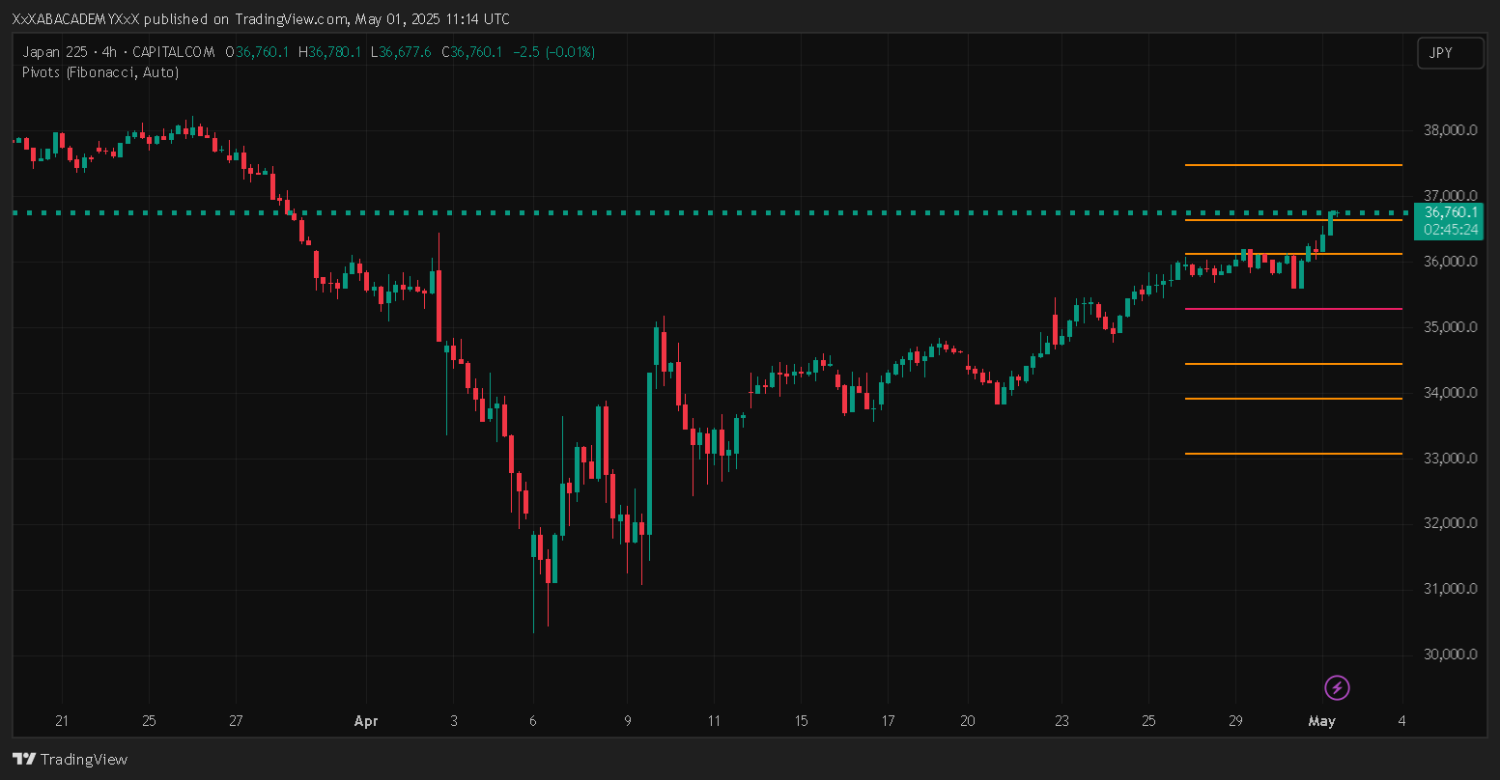This screenshot has width=1500, height=780.
Task: Click the date 21 on time axis
Action: tap(61, 721)
